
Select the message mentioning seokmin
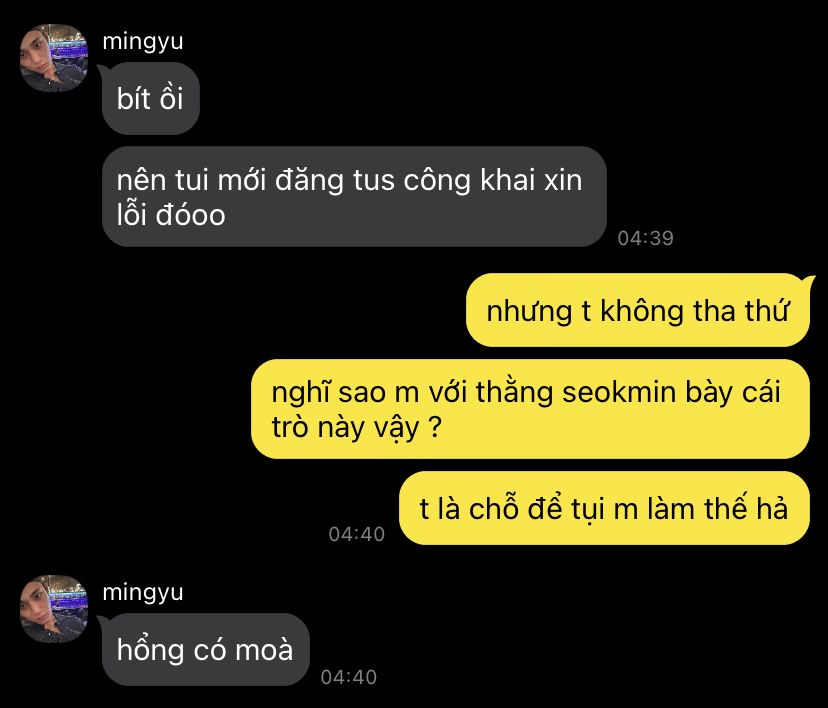(x=530, y=409)
